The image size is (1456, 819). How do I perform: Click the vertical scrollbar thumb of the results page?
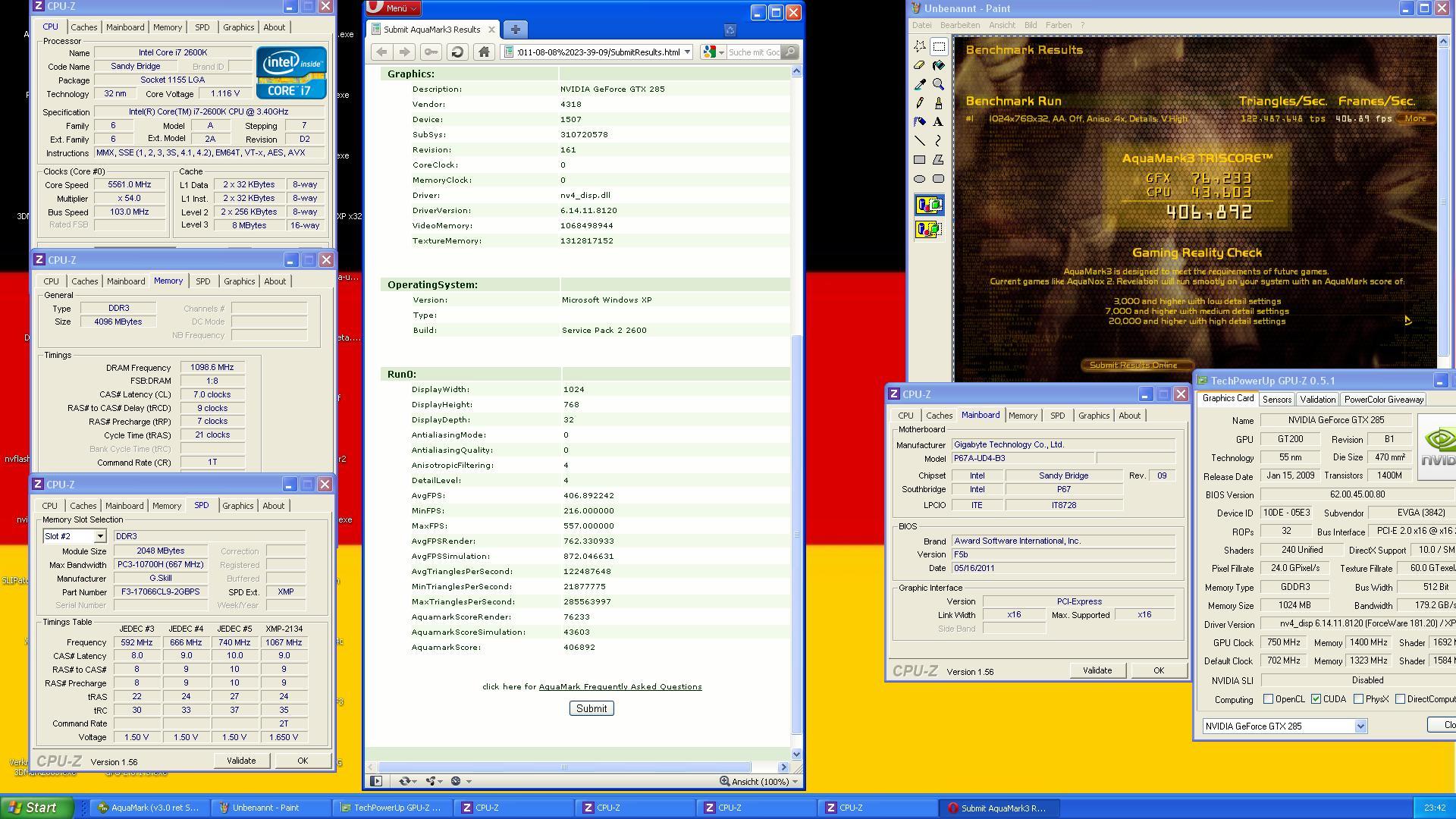tap(796, 535)
